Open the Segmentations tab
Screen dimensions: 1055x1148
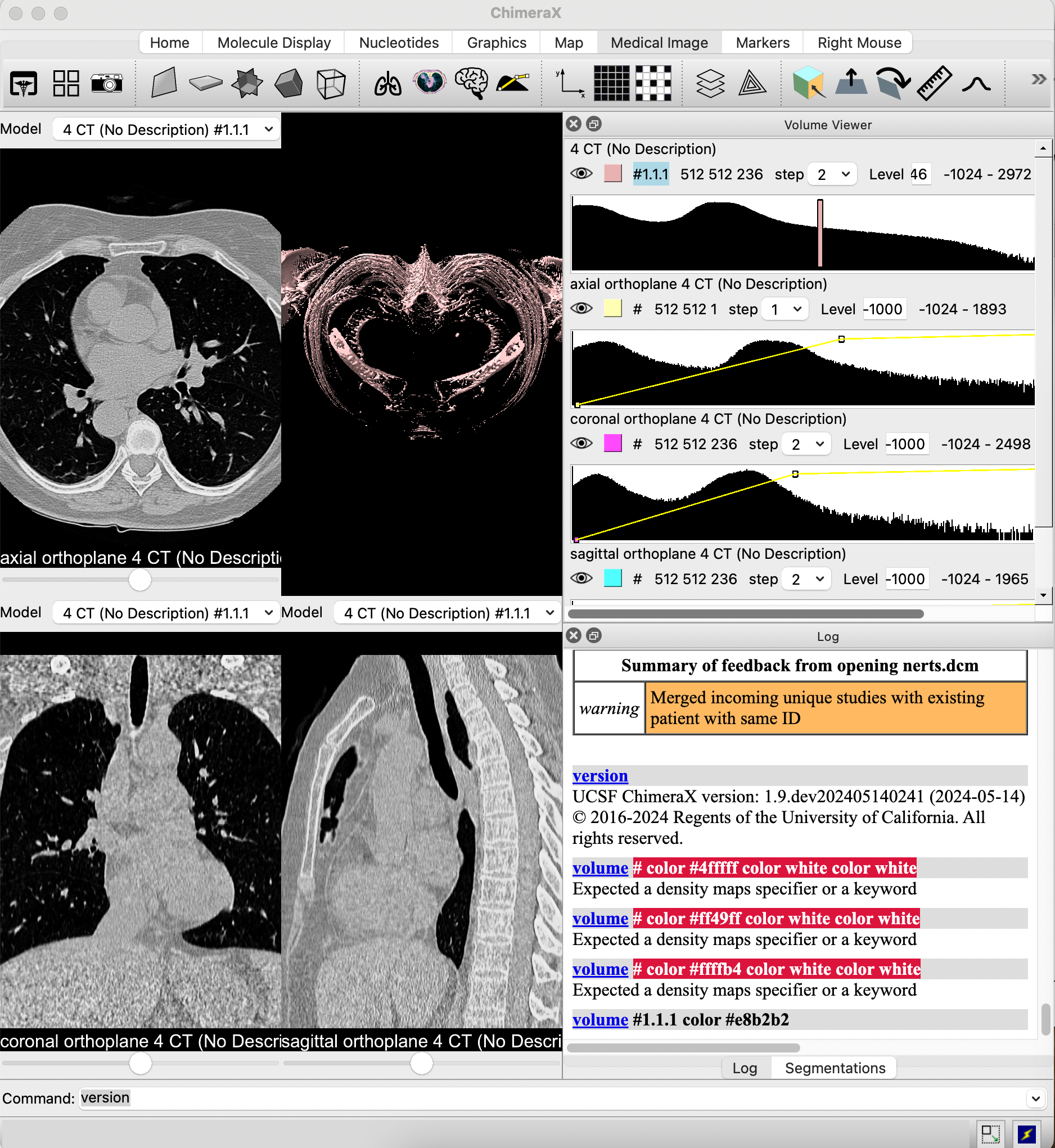tap(835, 1068)
